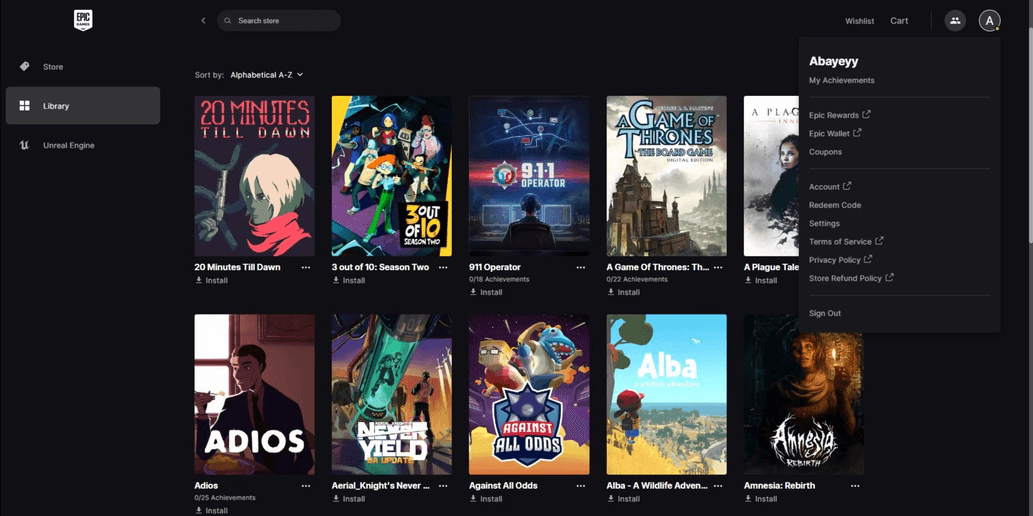Click the Library grid icon in sidebar
Image resolution: width=1033 pixels, height=516 pixels.
click(24, 105)
